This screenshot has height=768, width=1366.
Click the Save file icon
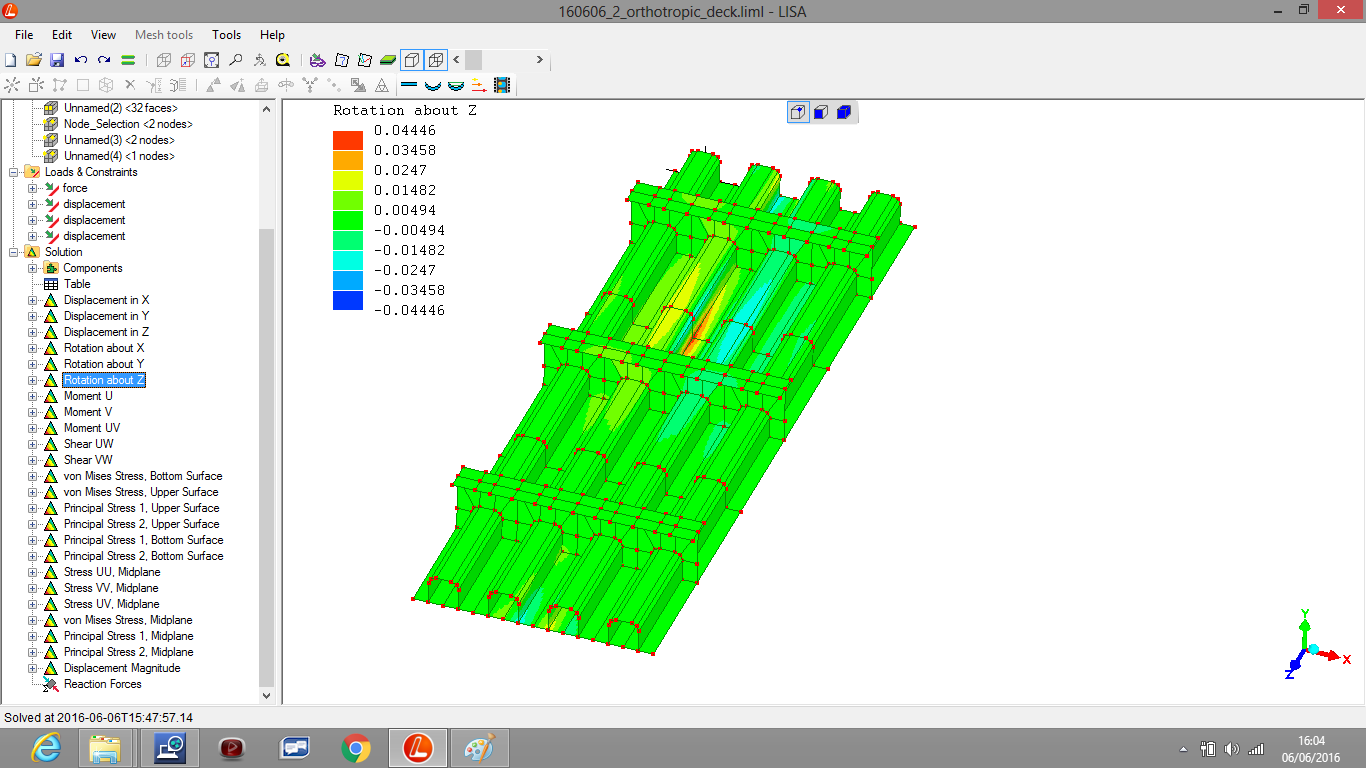57,60
